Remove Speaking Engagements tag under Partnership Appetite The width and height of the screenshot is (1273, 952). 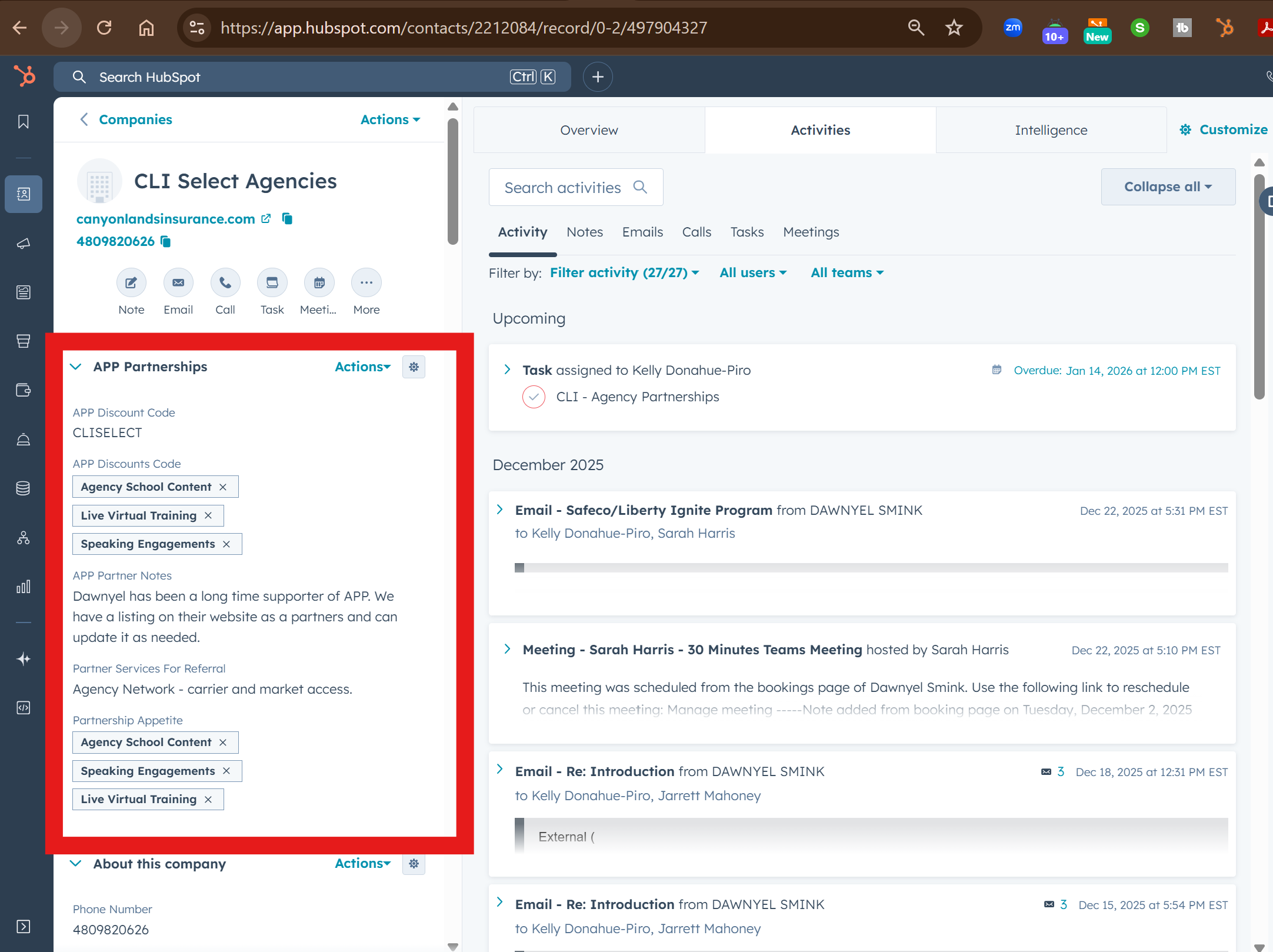[x=226, y=771]
